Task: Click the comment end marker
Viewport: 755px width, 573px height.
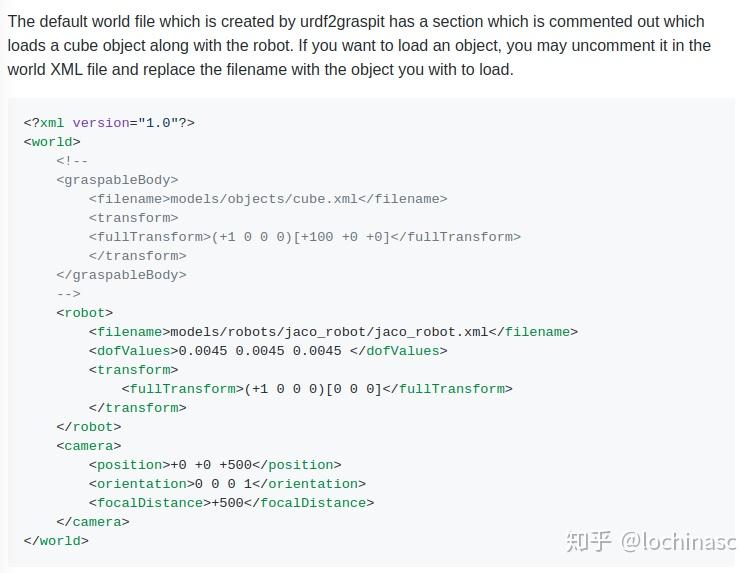Action: coord(68,294)
